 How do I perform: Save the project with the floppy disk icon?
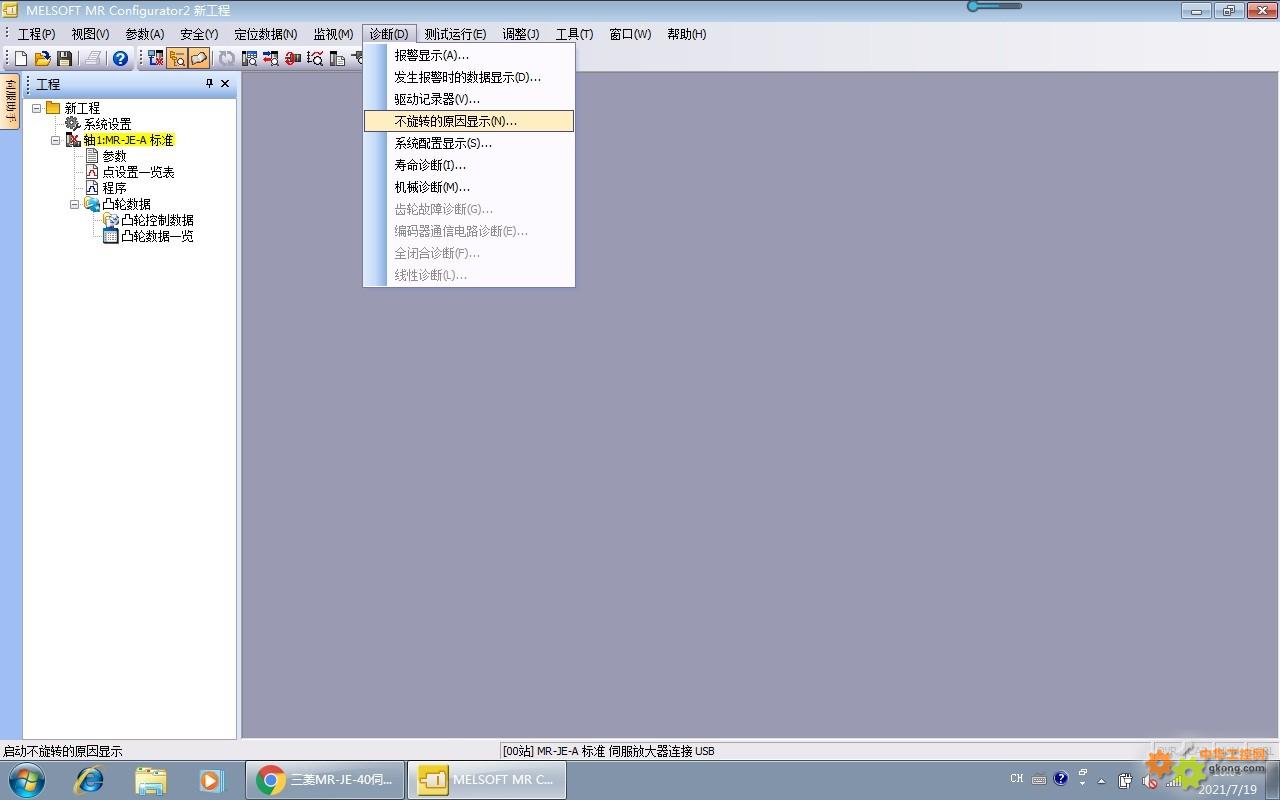tap(64, 59)
